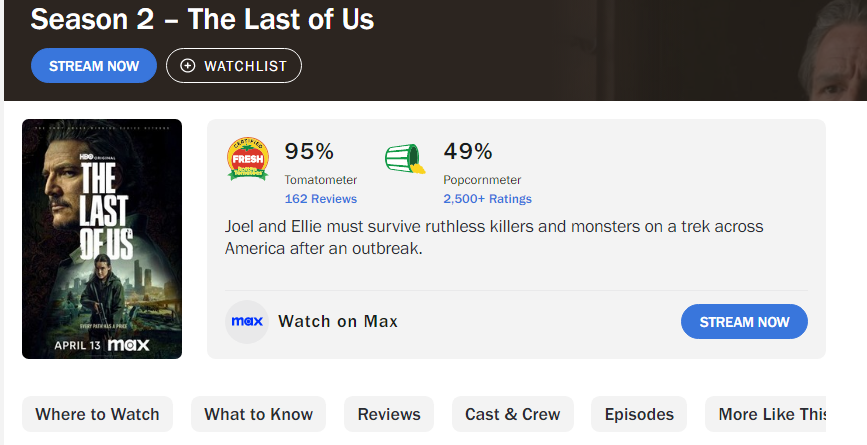Image resolution: width=867 pixels, height=445 pixels.
Task: Click the Season 2 – The Last of Us heading
Action: (x=202, y=19)
